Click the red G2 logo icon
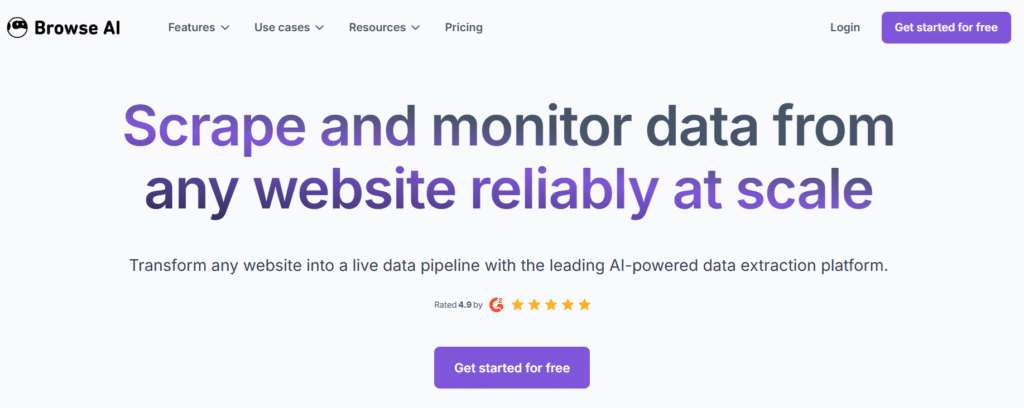Screen dimensions: 1024x408 tap(497, 304)
